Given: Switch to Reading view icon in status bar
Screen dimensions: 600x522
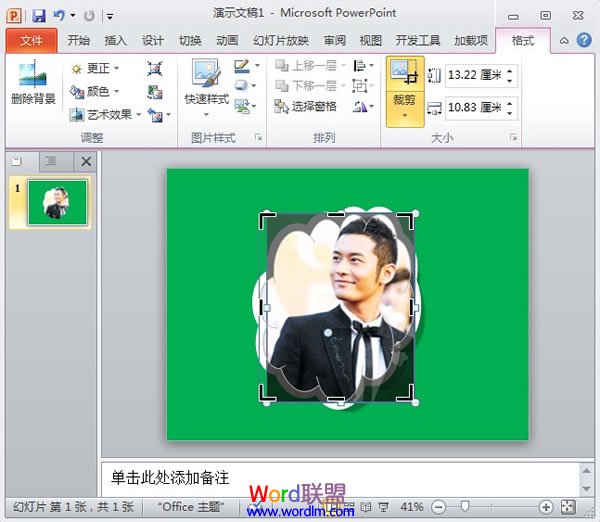Looking at the screenshot, I should (366, 507).
